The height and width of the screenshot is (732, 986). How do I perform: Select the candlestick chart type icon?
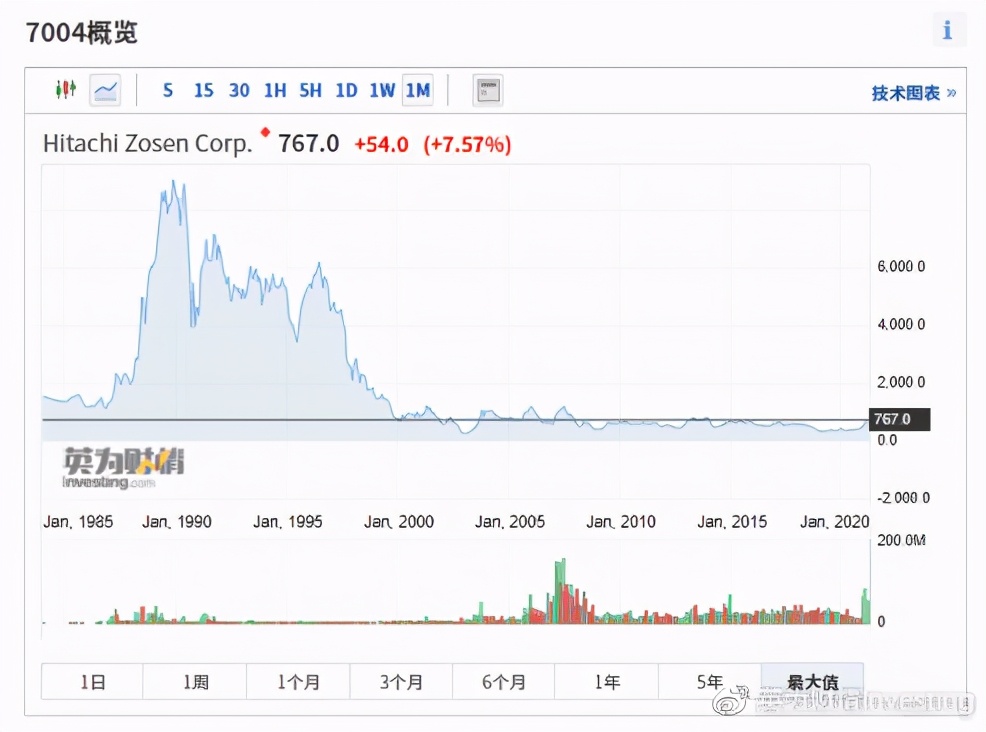pos(65,90)
